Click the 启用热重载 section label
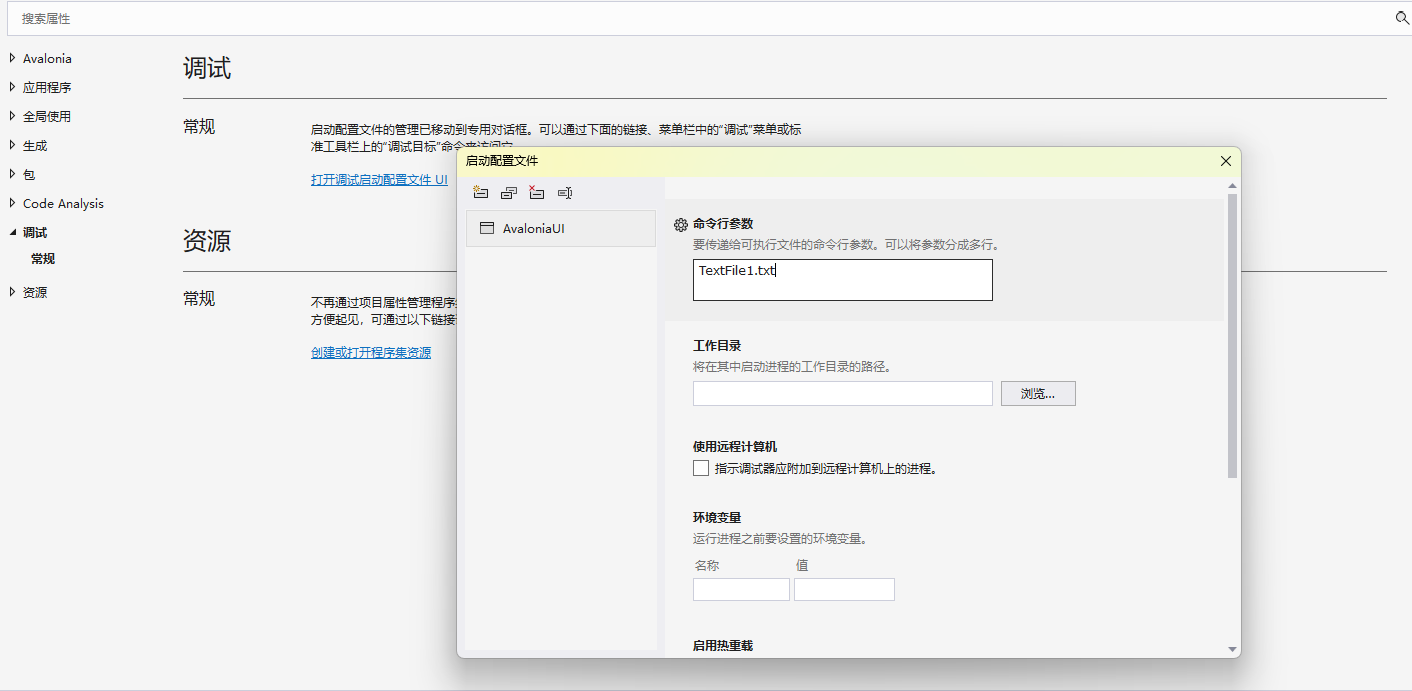This screenshot has height=691, width=1412. pyautogui.click(x=723, y=646)
